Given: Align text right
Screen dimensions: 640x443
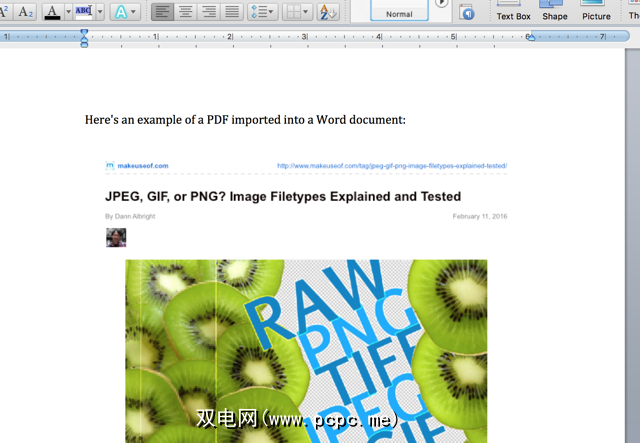Looking at the screenshot, I should [x=209, y=11].
